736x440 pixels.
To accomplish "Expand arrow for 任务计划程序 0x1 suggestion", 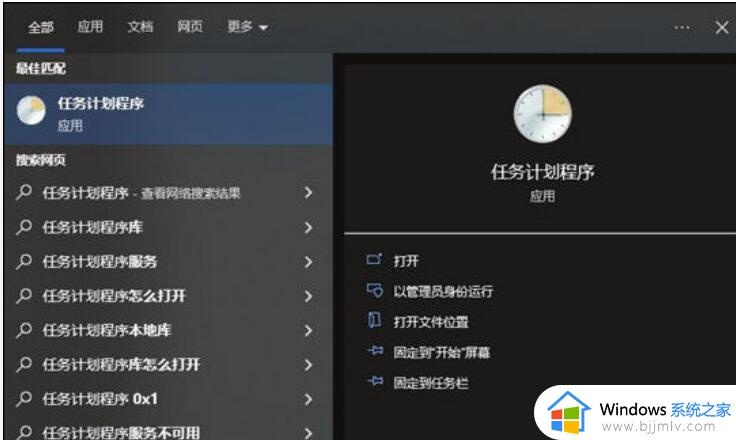I will pyautogui.click(x=308, y=399).
